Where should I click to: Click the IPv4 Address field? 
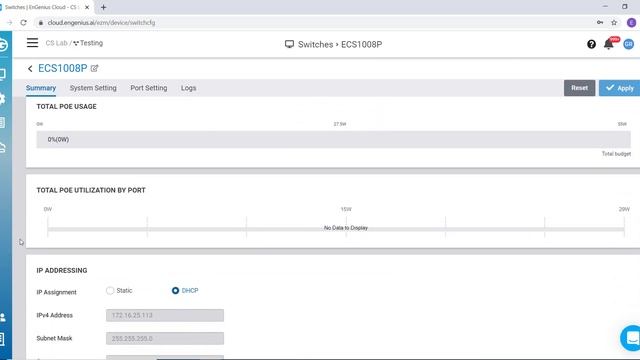coord(165,315)
